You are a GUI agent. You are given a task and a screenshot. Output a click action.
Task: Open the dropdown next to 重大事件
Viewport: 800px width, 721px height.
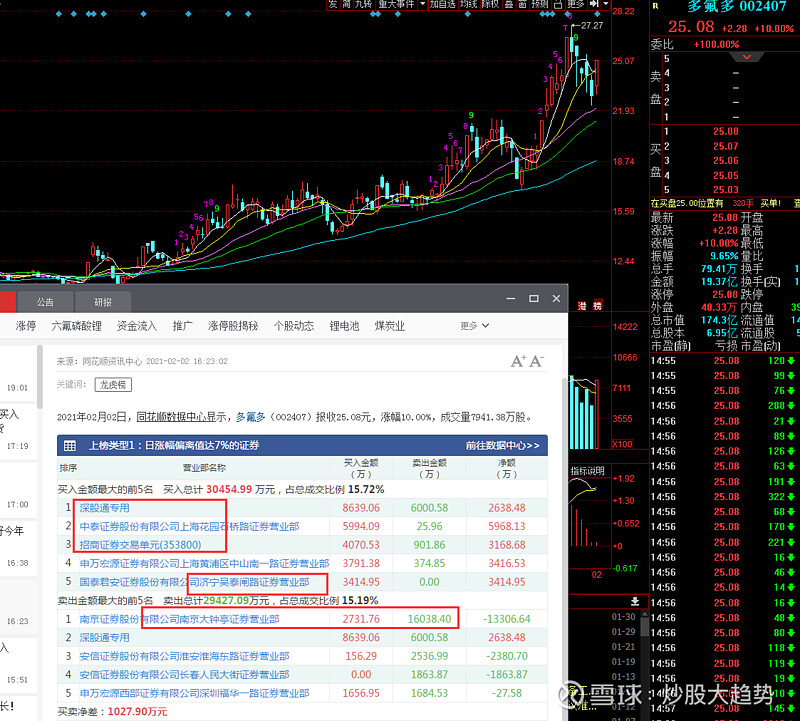click(423, 4)
